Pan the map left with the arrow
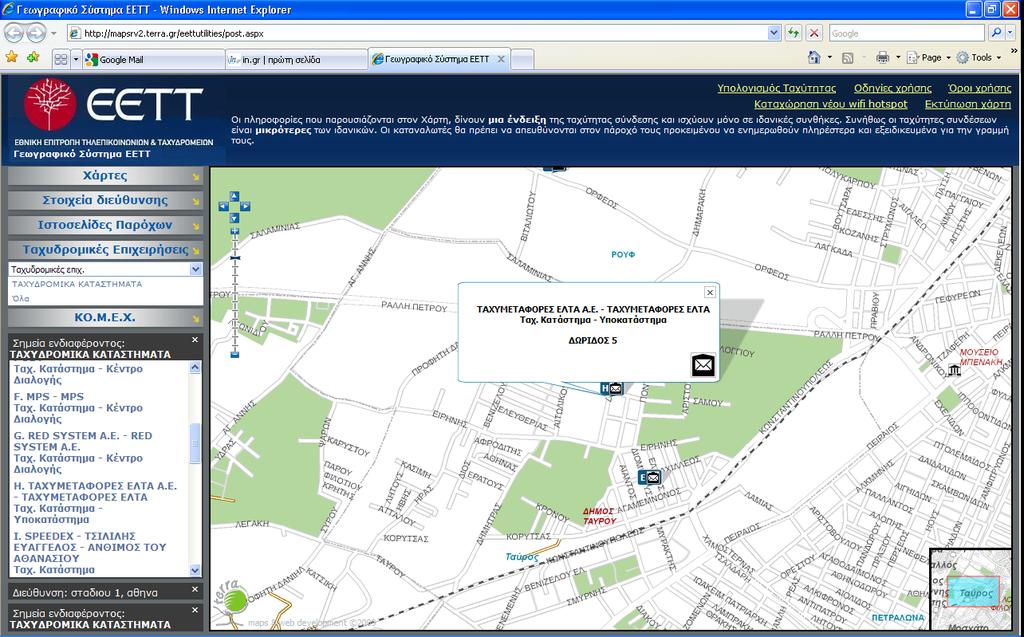The height and width of the screenshot is (637, 1024). [223, 206]
